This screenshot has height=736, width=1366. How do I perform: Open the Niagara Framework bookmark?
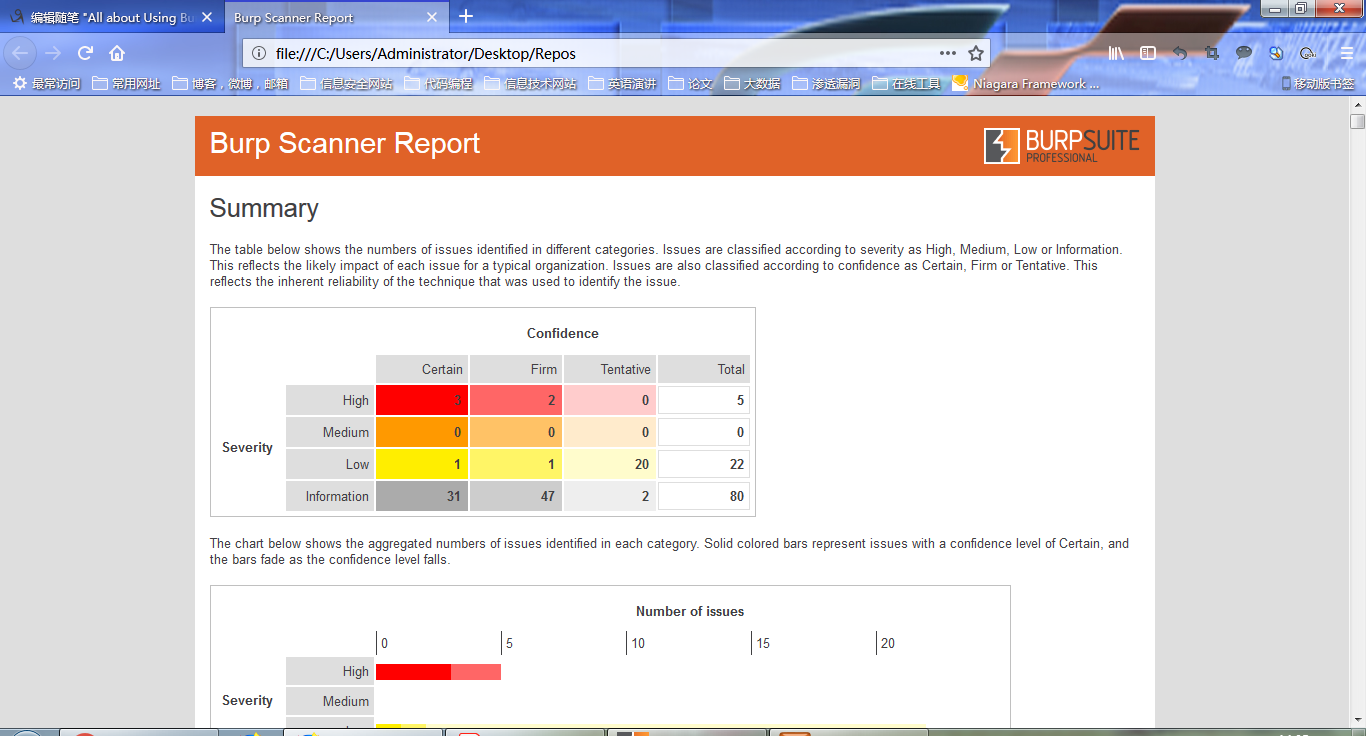[x=1026, y=84]
